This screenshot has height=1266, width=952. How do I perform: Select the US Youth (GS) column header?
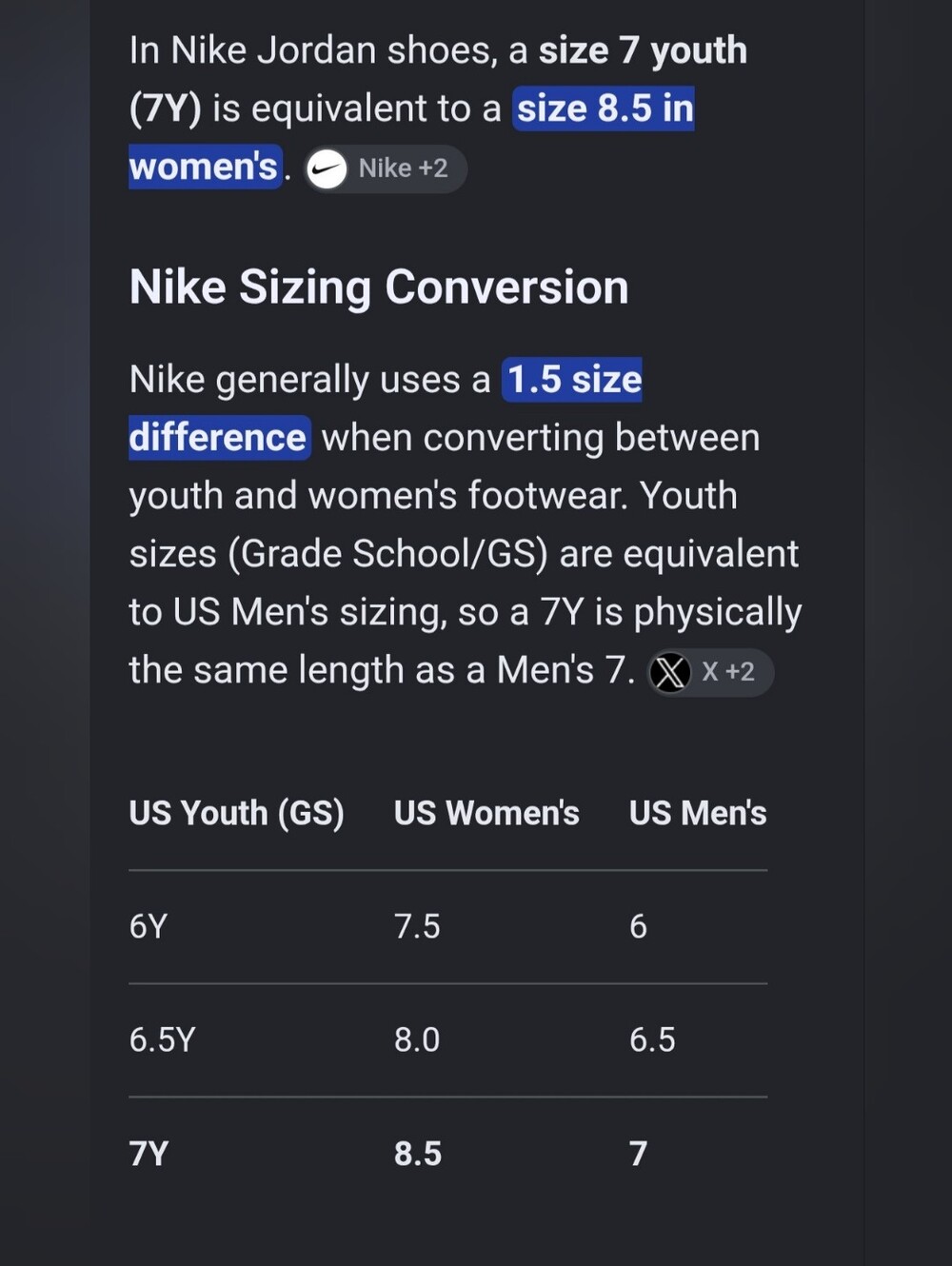237,813
